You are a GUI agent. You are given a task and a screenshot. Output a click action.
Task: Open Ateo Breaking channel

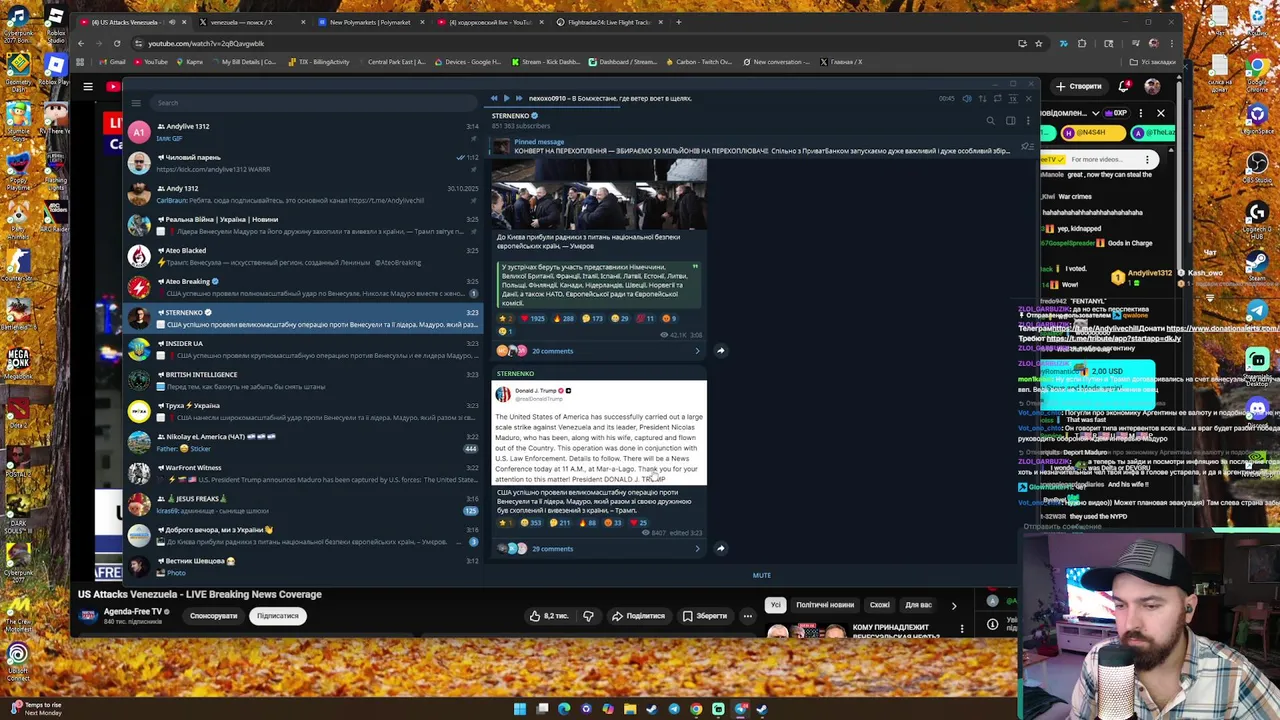click(303, 287)
